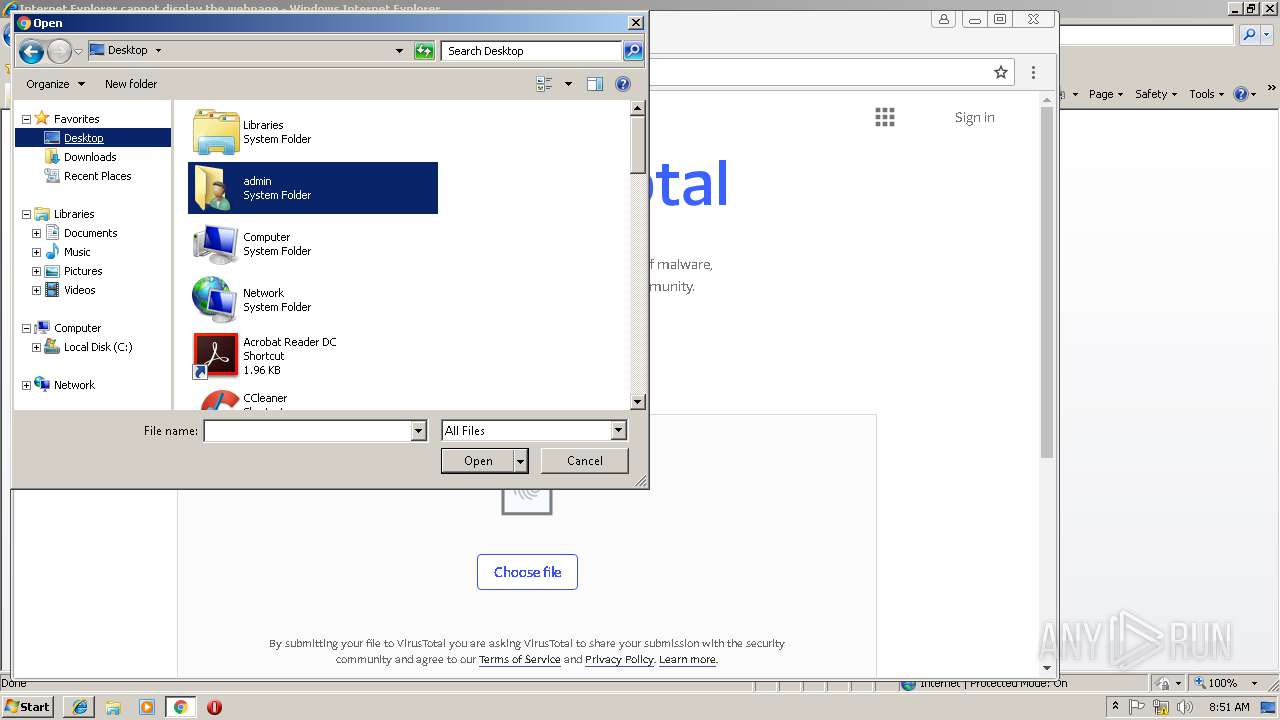The image size is (1280, 720).
Task: Open the IE zoom level 100% control
Action: (1227, 683)
